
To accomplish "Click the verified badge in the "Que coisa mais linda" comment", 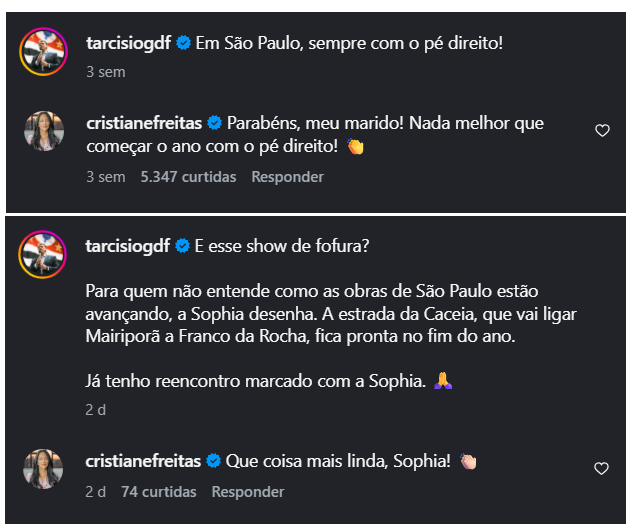I will (214, 461).
